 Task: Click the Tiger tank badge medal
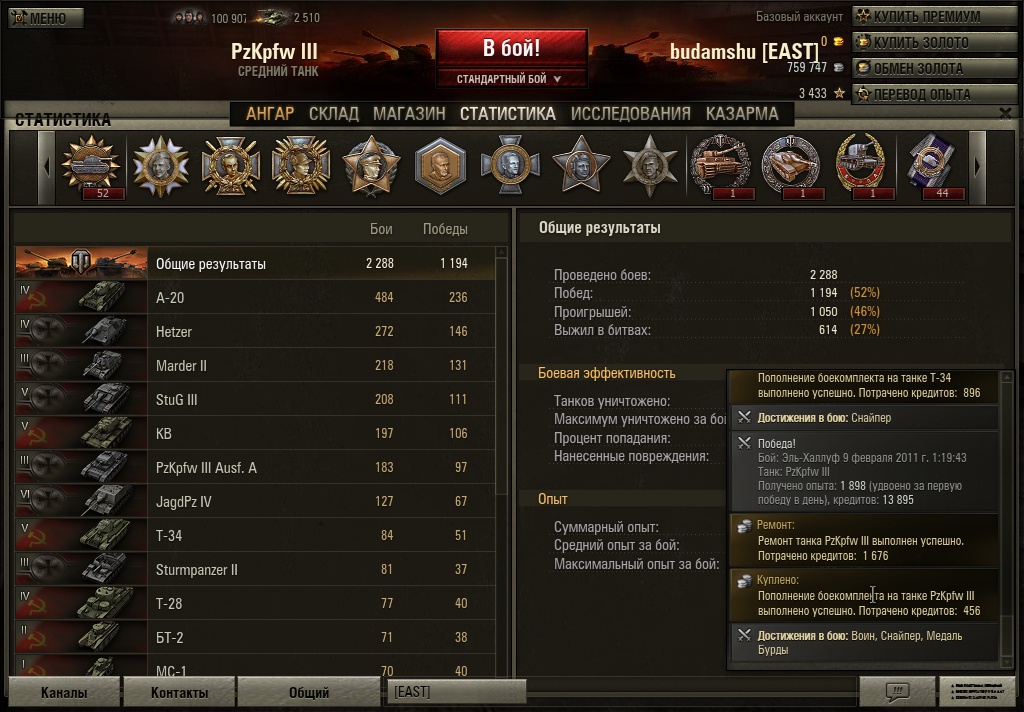tap(722, 166)
